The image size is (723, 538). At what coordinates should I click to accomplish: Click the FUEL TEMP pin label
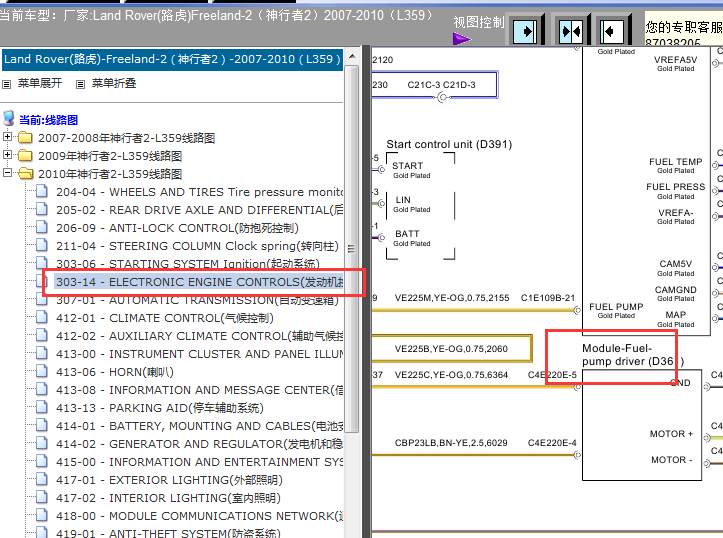[676, 162]
